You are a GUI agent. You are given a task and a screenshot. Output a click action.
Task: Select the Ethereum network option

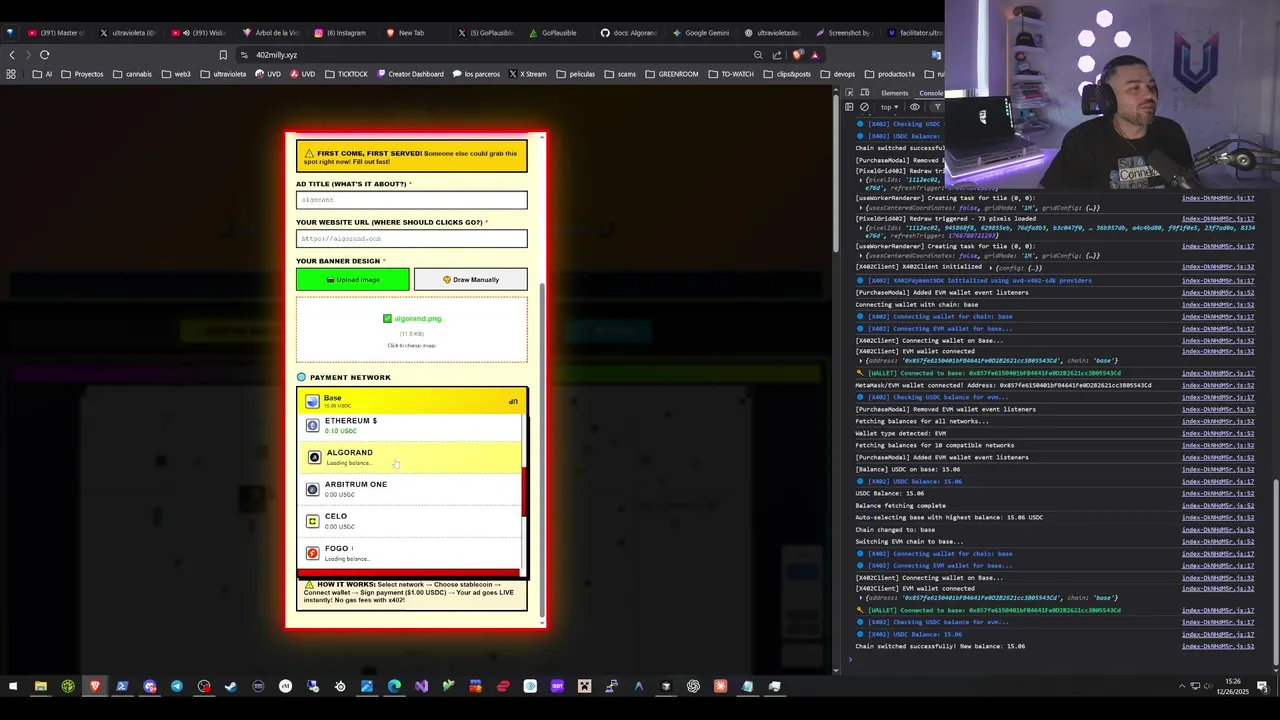(x=410, y=425)
